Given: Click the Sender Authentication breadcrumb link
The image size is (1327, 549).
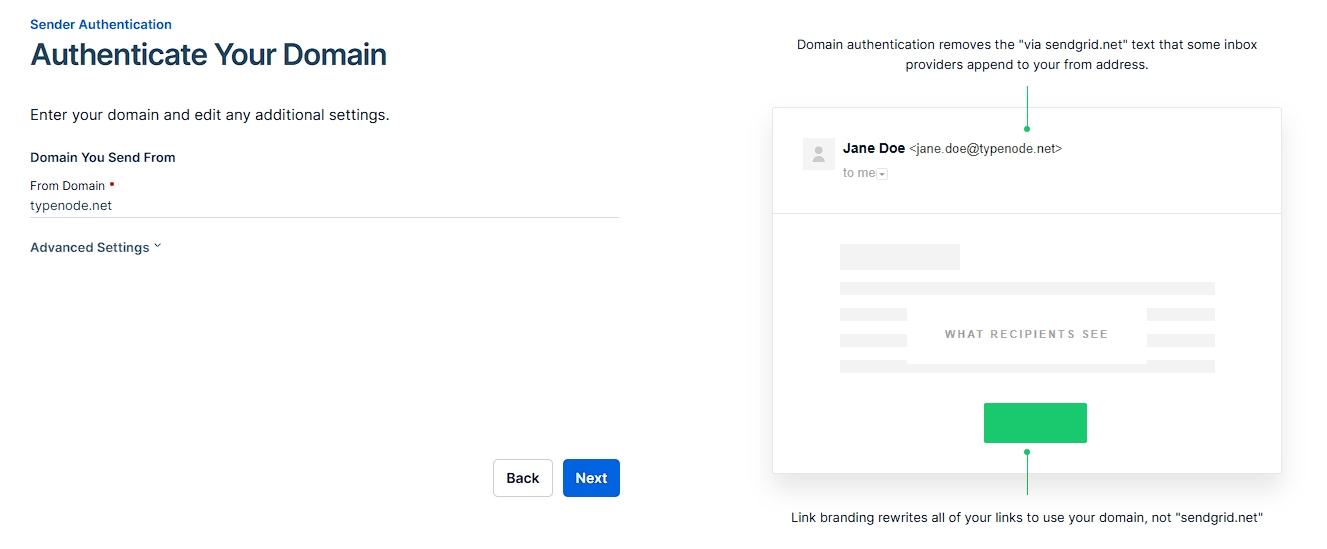Looking at the screenshot, I should pyautogui.click(x=101, y=24).
